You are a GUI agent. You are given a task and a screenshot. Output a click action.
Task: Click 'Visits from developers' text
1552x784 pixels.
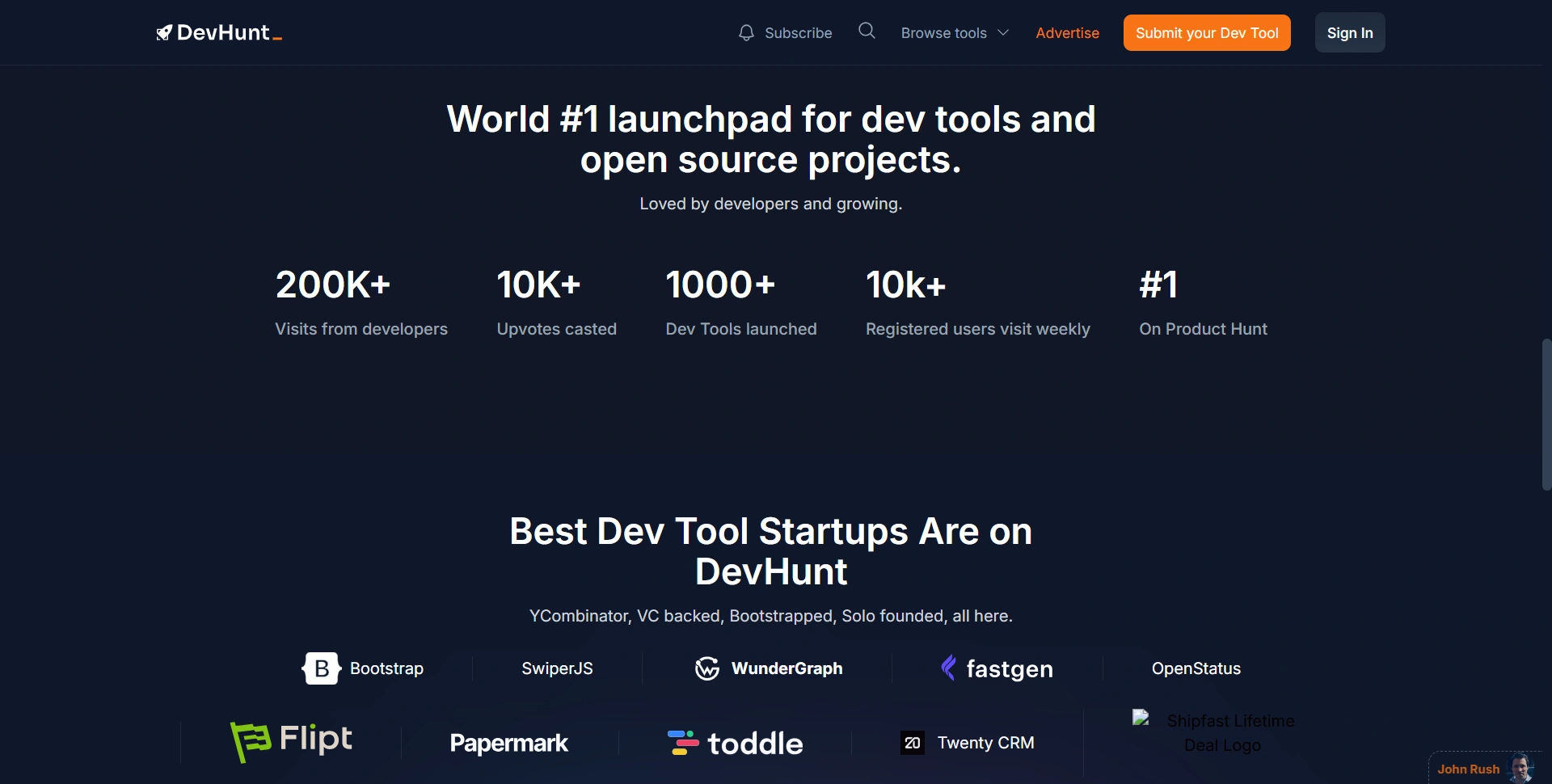click(361, 329)
